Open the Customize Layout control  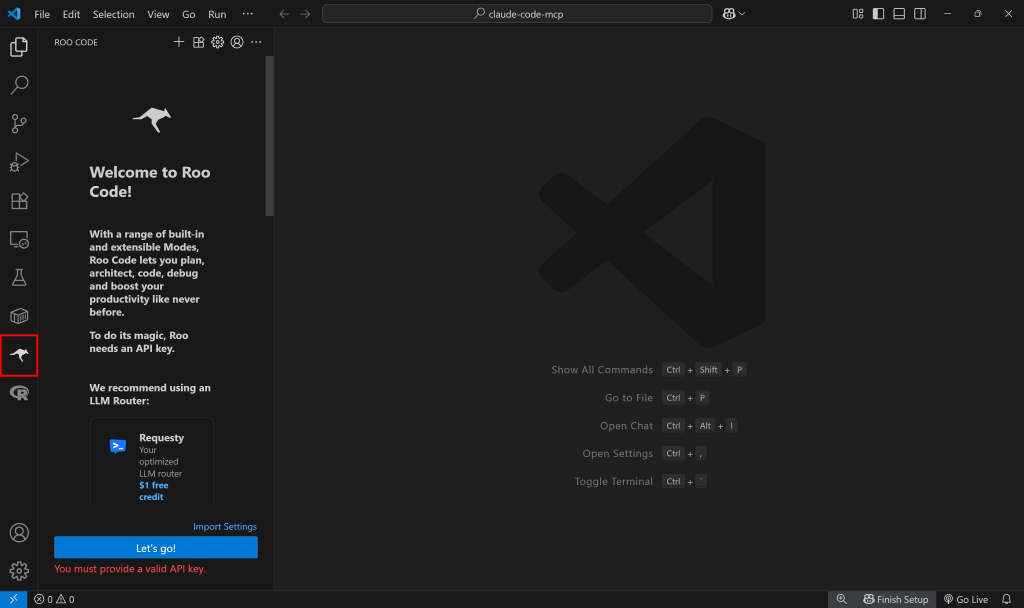coord(857,13)
